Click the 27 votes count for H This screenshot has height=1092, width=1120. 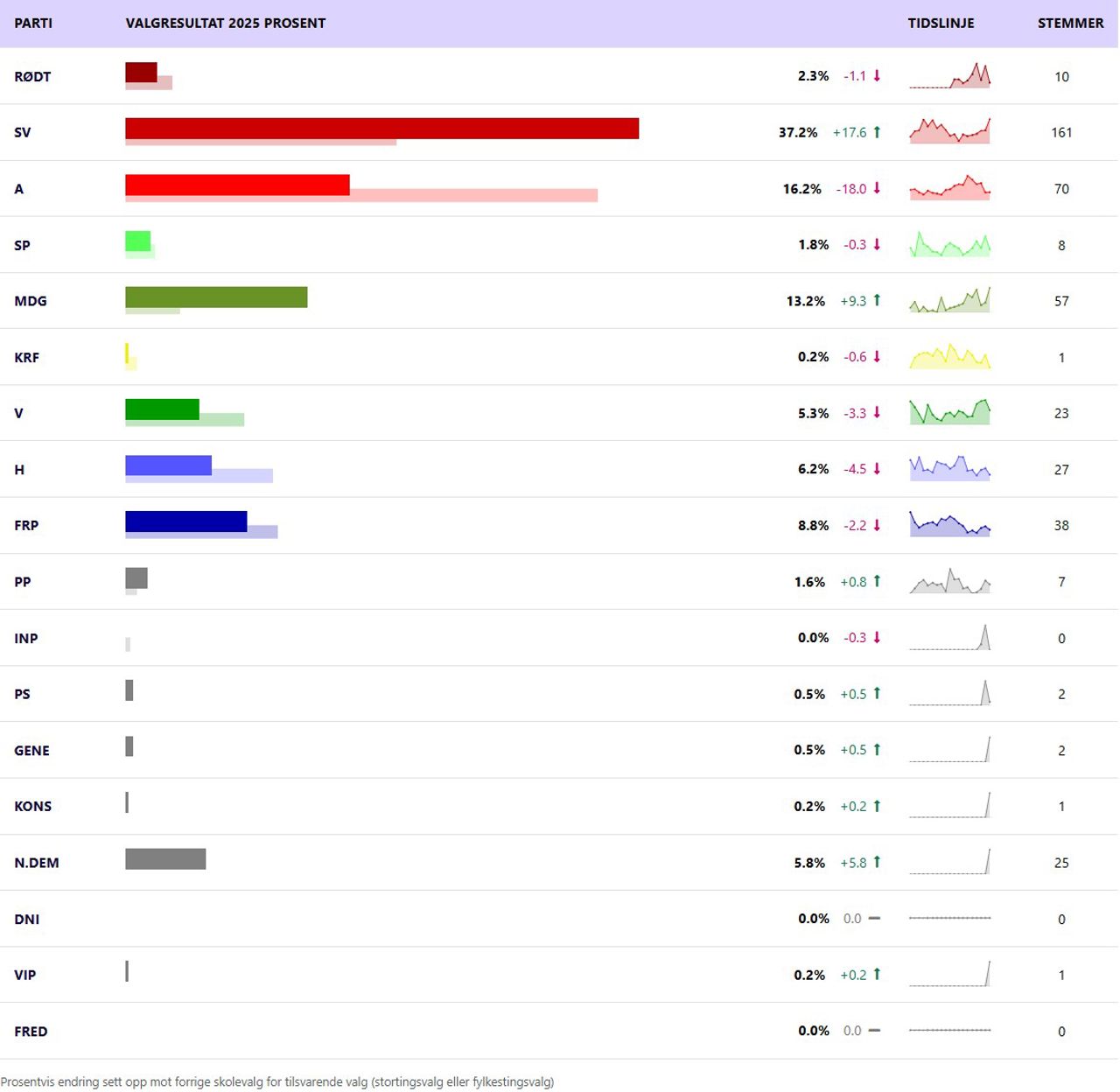[1061, 469]
